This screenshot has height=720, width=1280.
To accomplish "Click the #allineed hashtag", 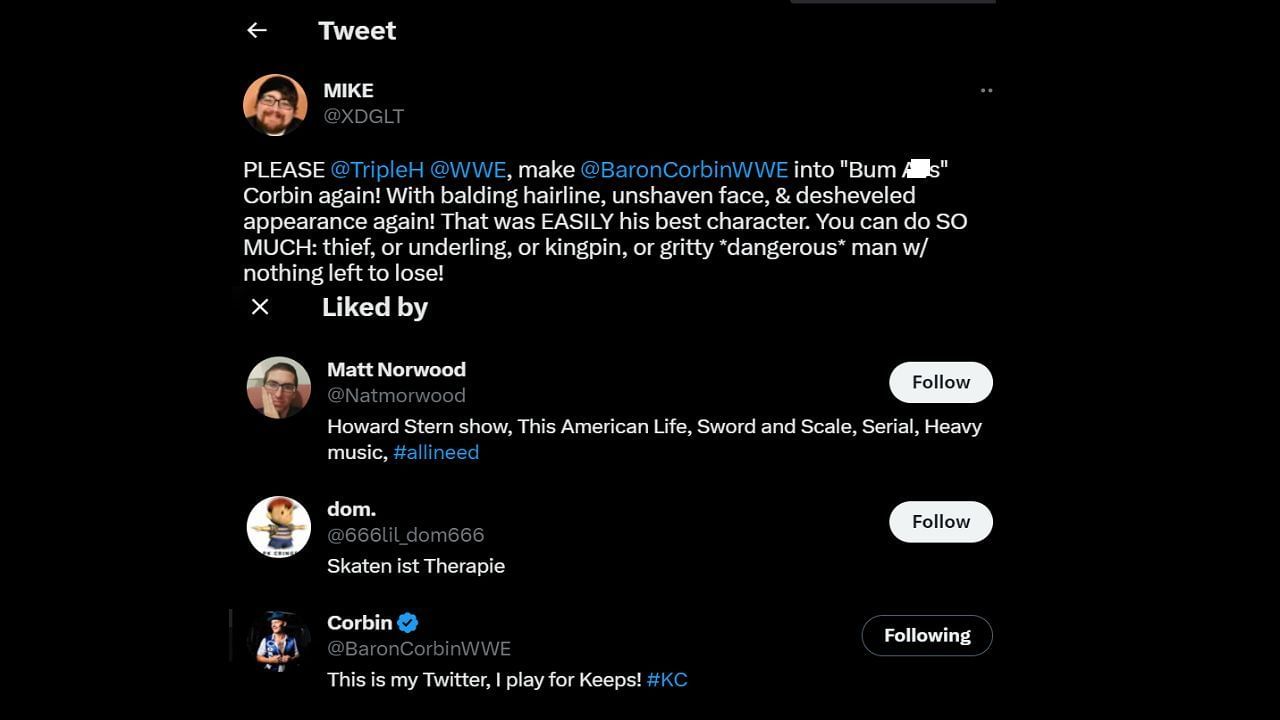I will [x=436, y=452].
